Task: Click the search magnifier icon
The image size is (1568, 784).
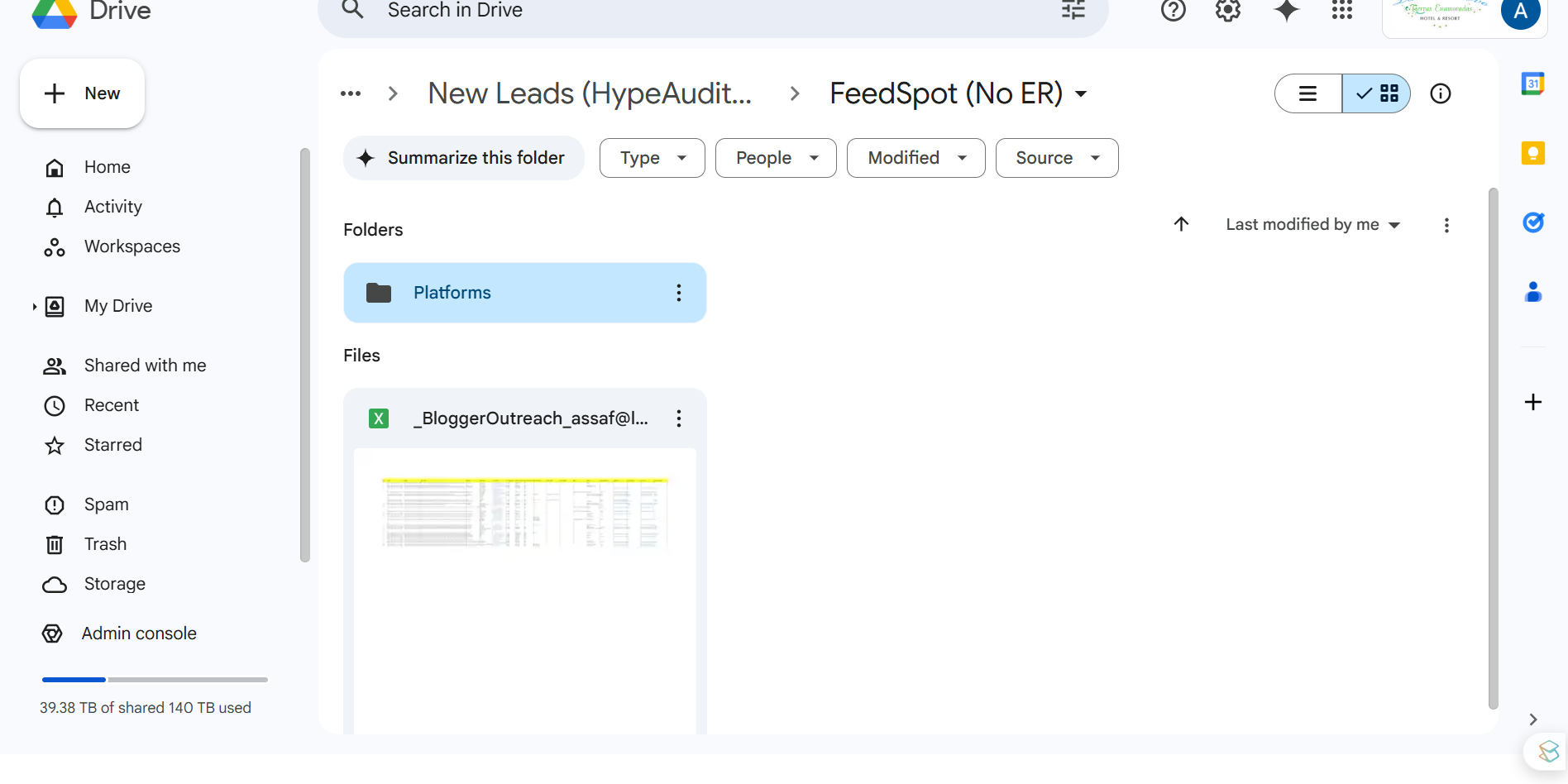Action: (x=353, y=10)
